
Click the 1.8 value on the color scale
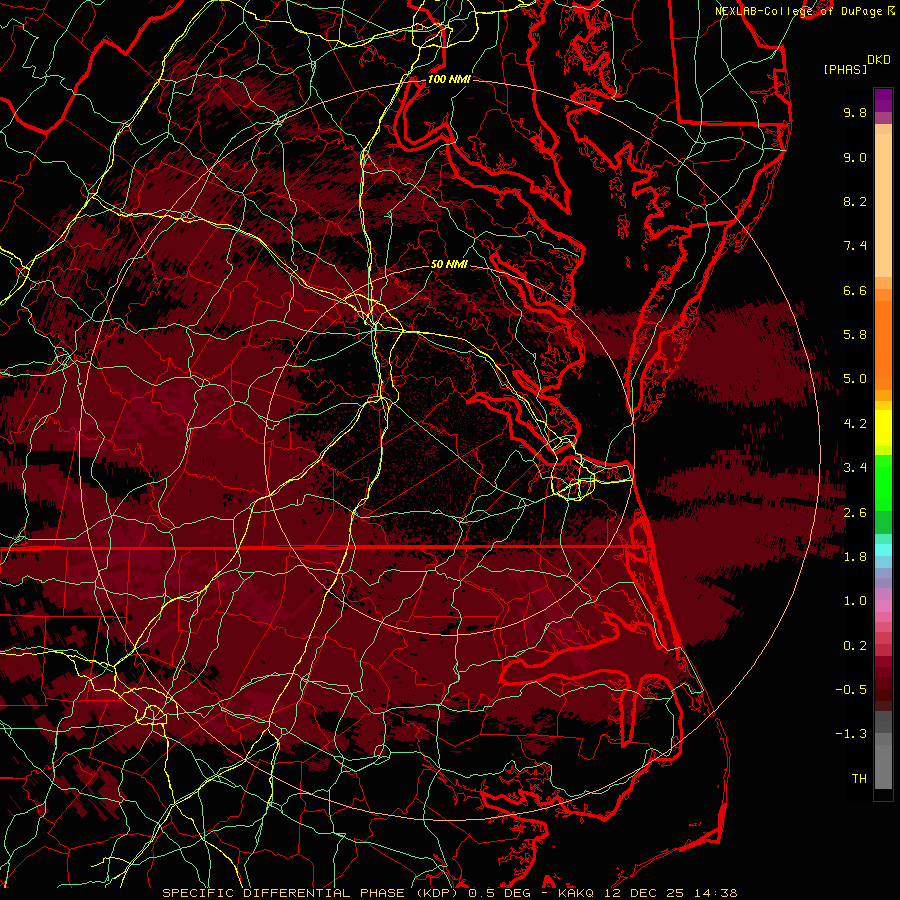click(x=855, y=557)
